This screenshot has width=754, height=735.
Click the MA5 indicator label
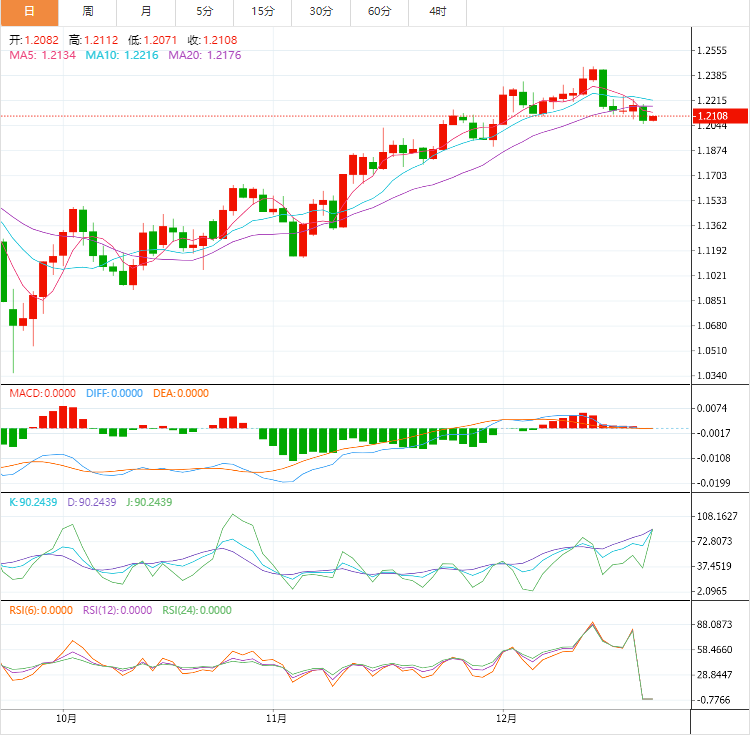click(40, 55)
